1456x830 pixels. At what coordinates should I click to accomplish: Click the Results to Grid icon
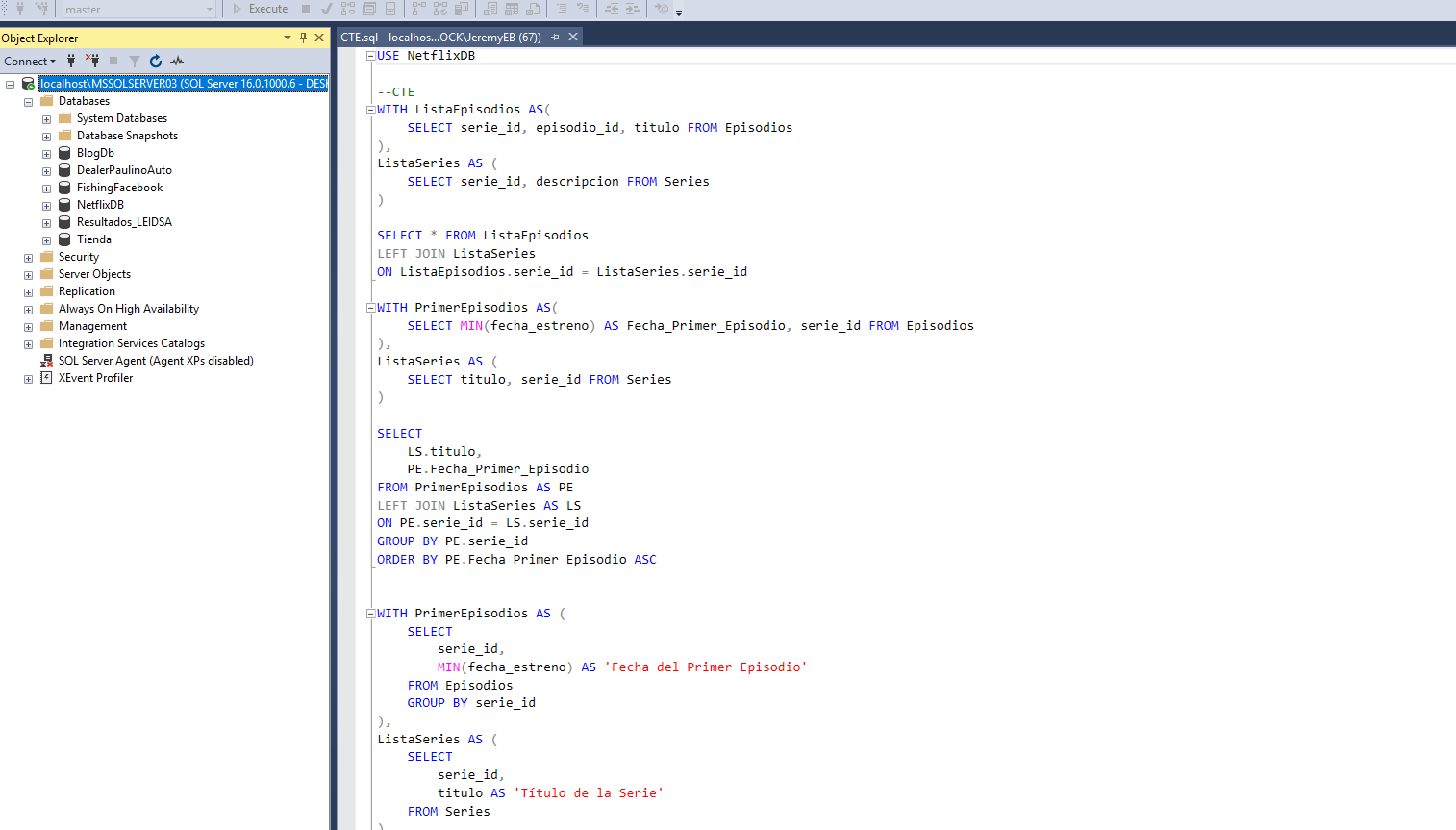coord(512,9)
